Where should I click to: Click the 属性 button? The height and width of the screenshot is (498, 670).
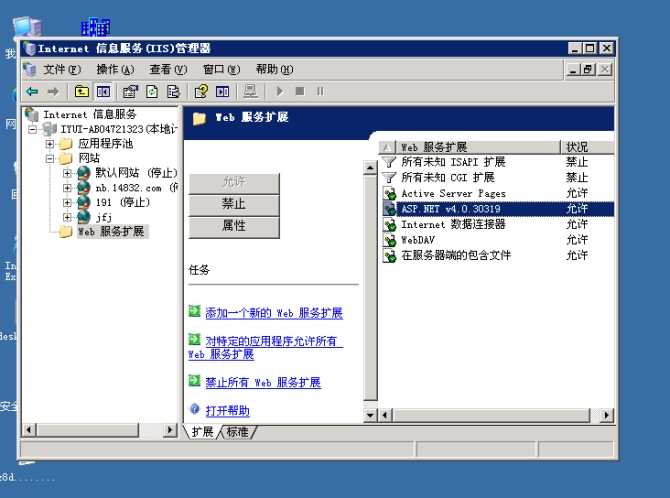pyautogui.click(x=234, y=226)
